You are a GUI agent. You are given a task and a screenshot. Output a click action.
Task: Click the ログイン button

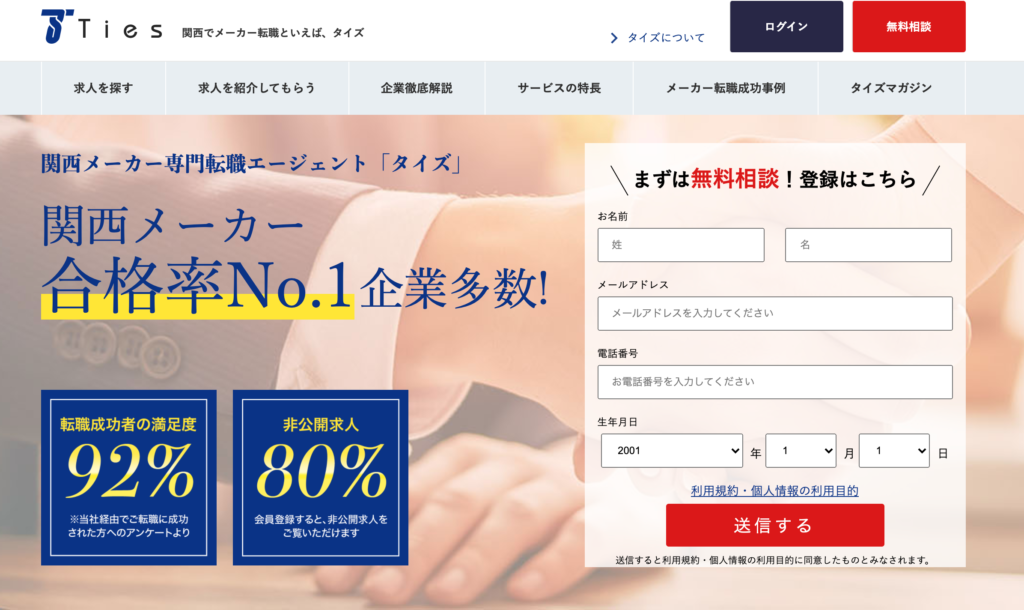(786, 26)
